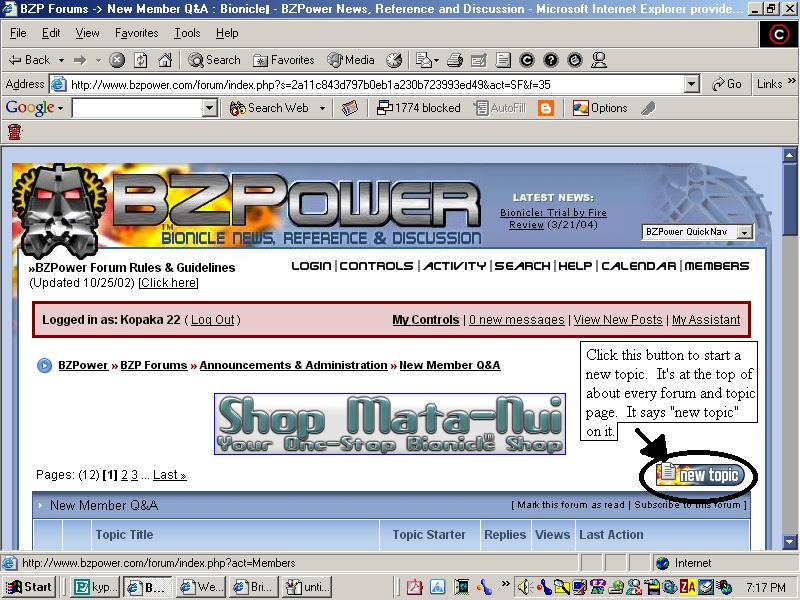Open the Google search box dropdown

(210, 108)
